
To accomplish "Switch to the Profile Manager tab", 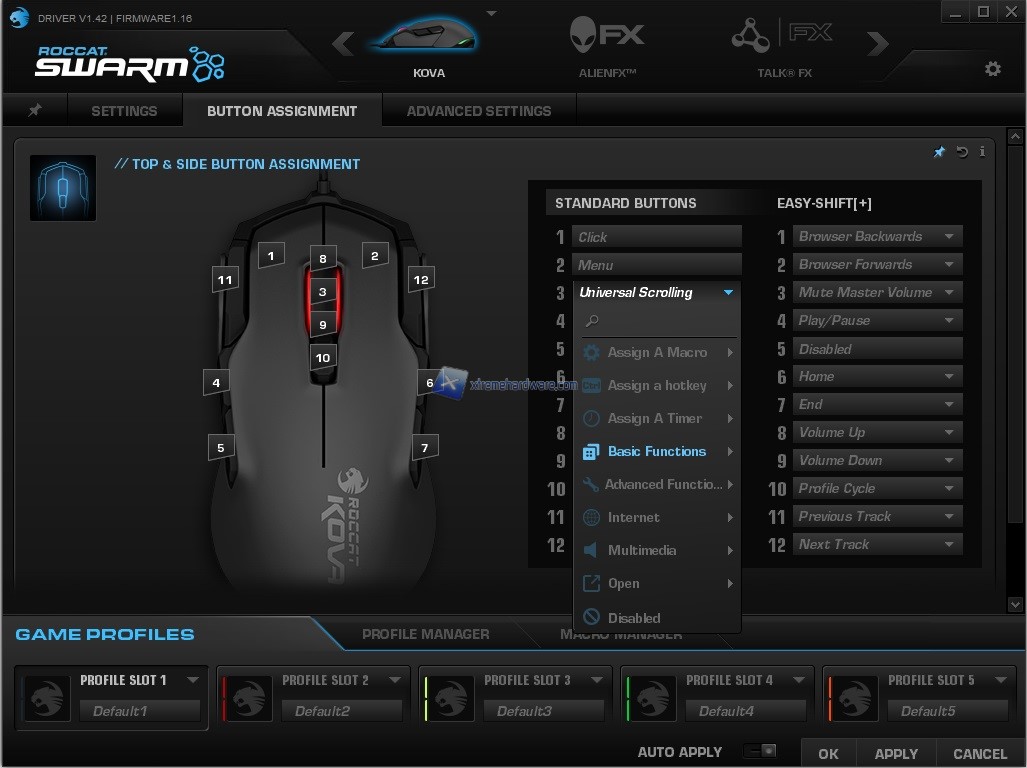I will pos(425,634).
